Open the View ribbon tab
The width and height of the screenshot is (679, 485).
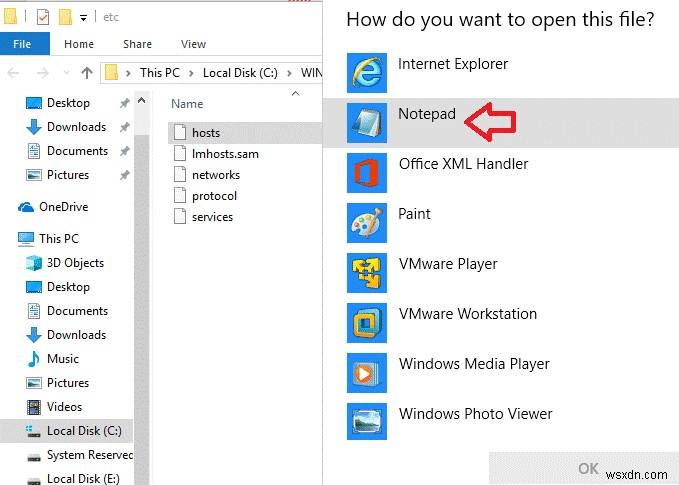tap(194, 44)
